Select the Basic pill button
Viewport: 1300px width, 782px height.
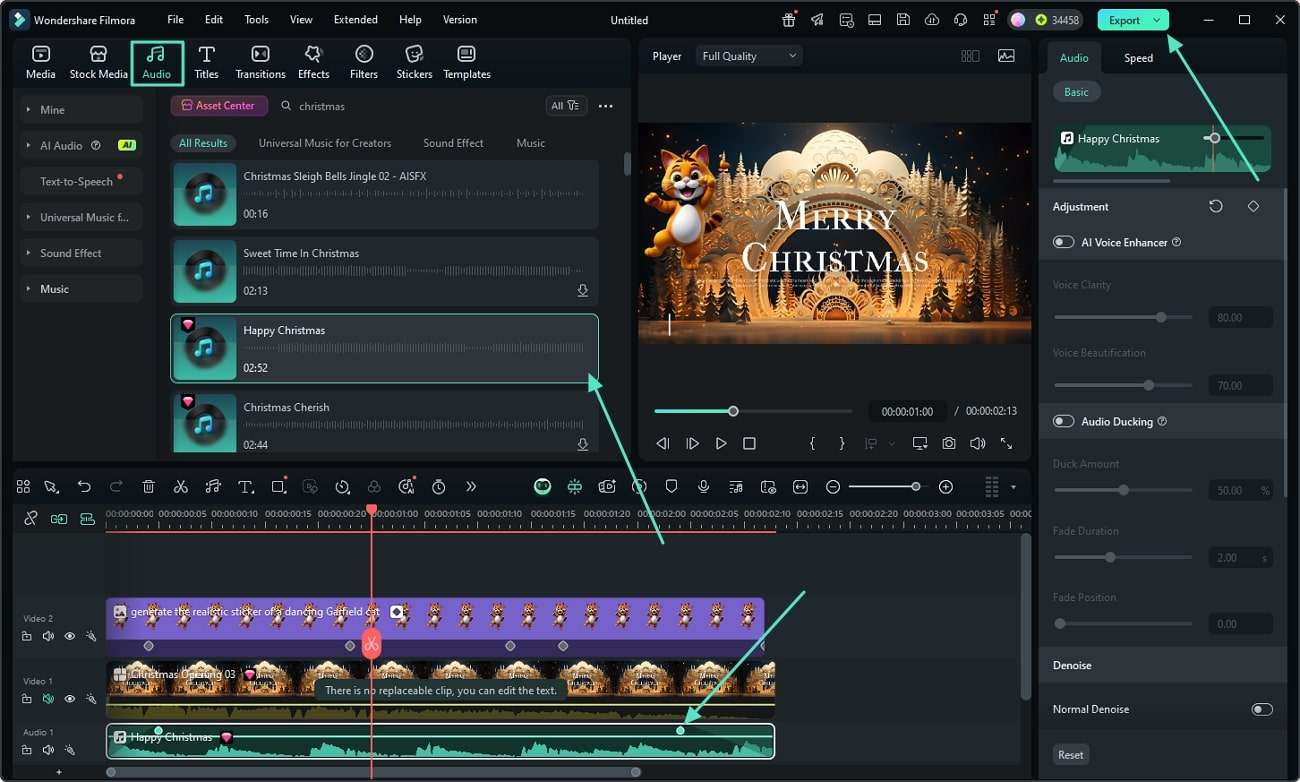[1076, 92]
